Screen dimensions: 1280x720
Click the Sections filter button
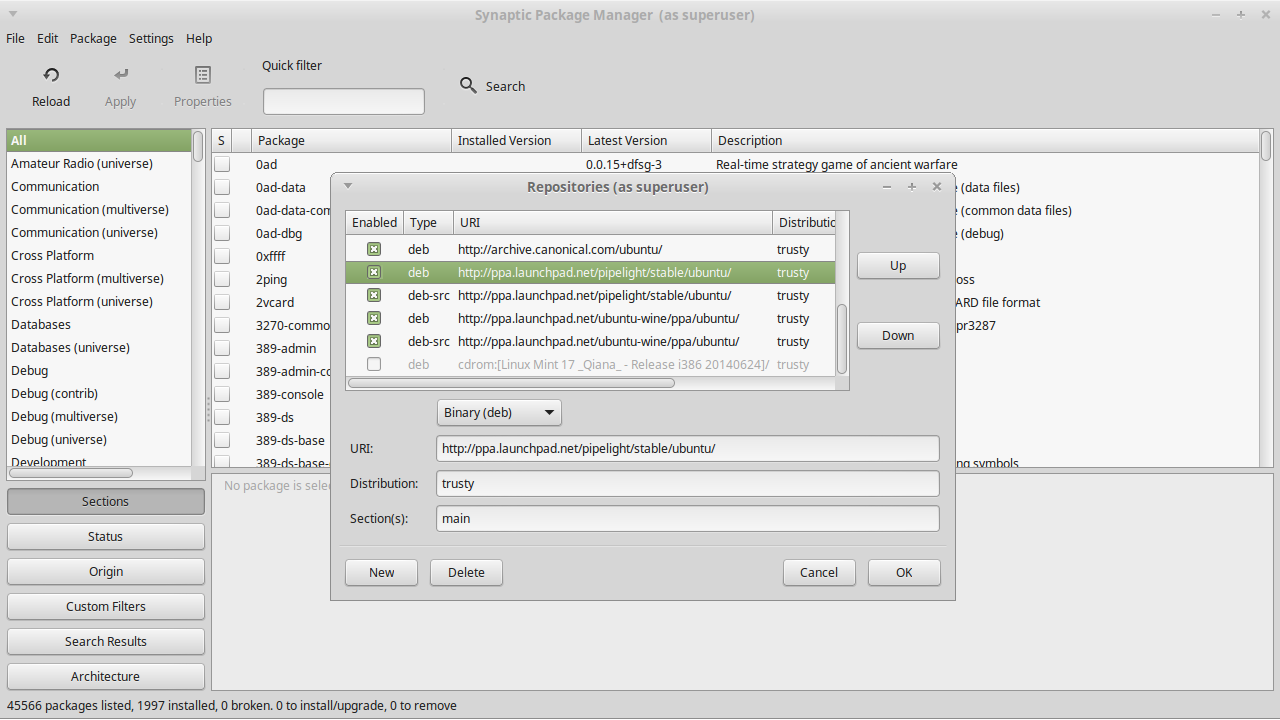pyautogui.click(x=106, y=502)
